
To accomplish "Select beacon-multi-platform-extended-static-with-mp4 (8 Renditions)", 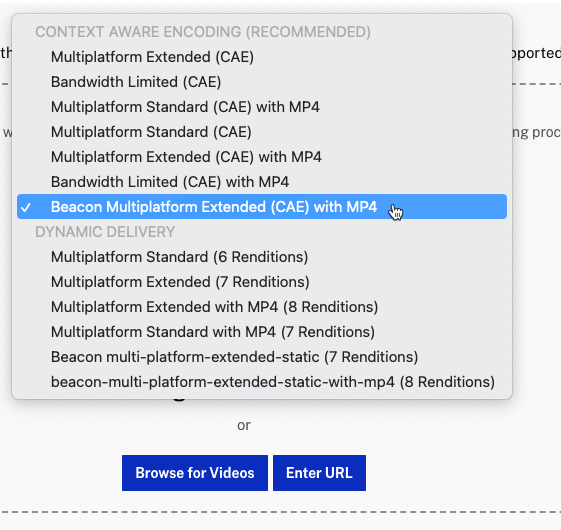I will point(262,382).
